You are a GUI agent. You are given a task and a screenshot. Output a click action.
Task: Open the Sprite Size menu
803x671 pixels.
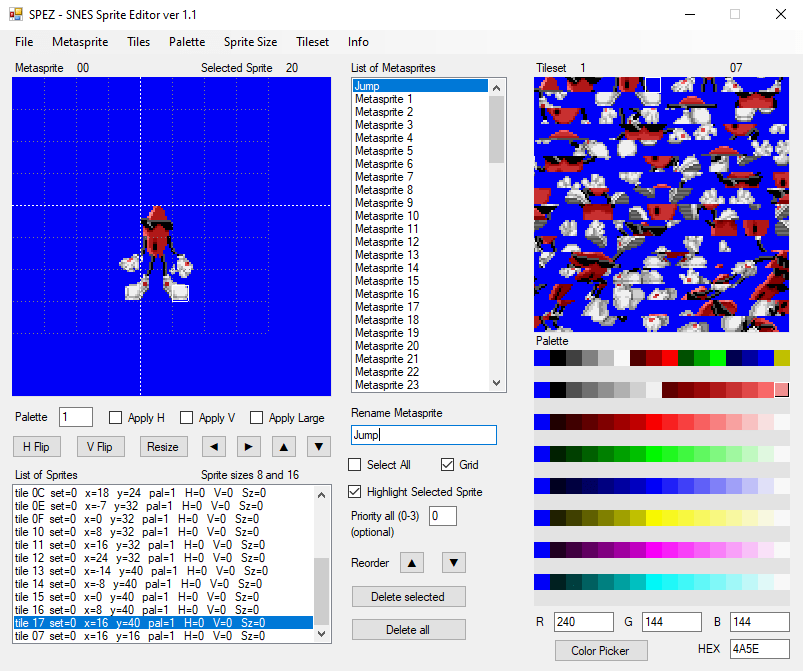250,42
